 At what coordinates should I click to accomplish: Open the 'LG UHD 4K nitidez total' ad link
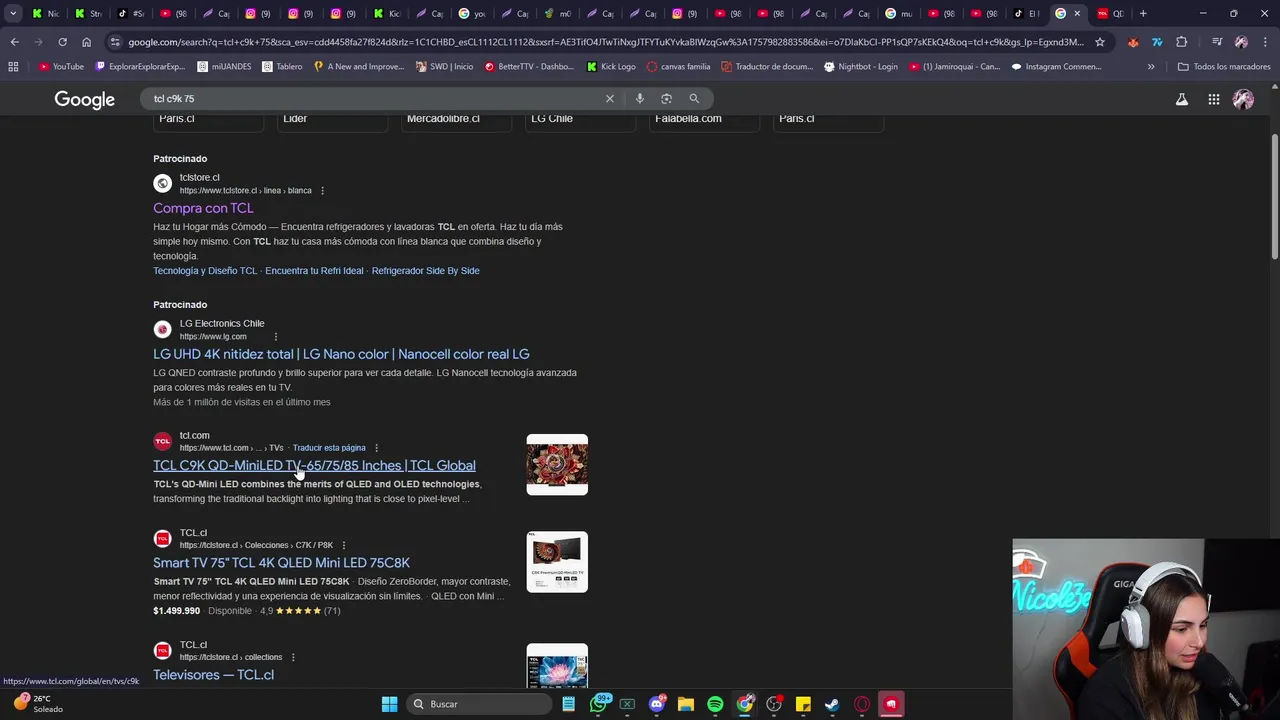click(x=341, y=354)
